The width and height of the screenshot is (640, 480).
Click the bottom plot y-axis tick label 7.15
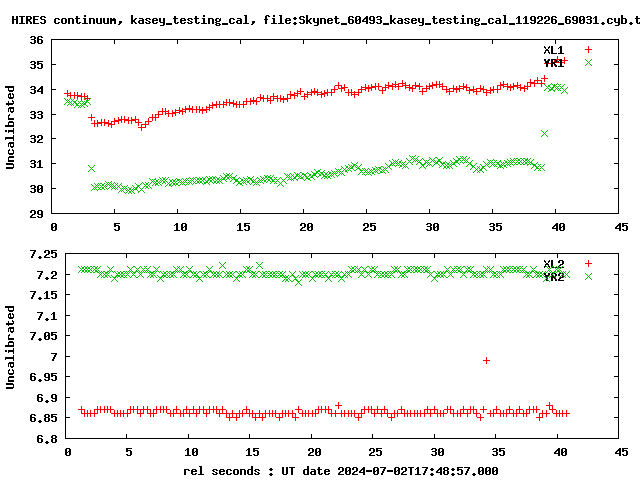click(x=43, y=295)
